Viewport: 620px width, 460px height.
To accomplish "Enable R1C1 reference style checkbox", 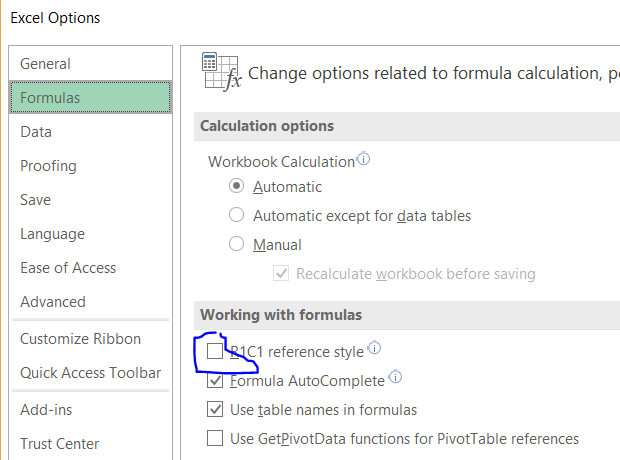I will (215, 352).
